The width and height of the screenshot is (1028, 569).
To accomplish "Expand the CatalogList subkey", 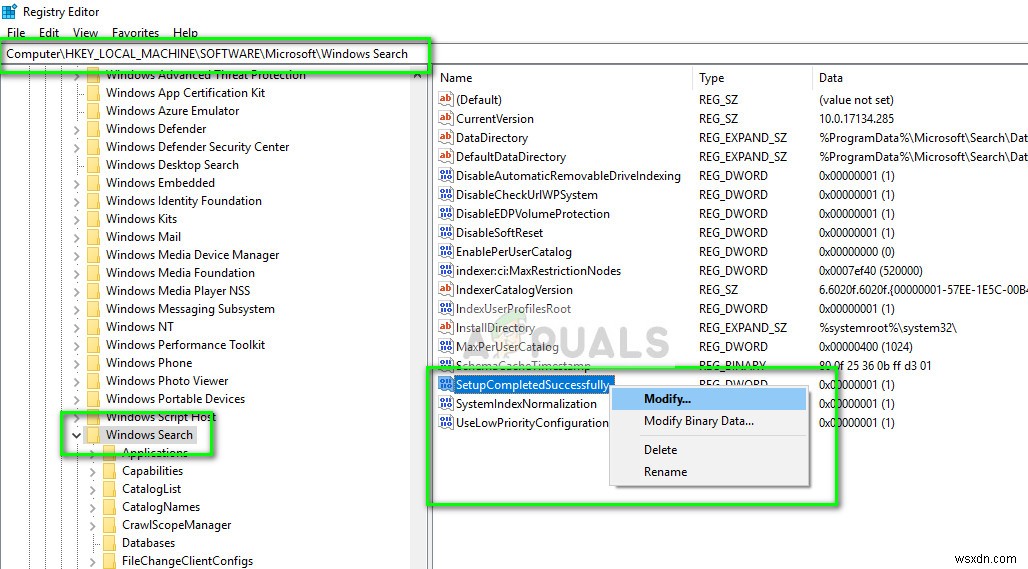I will pyautogui.click(x=92, y=490).
